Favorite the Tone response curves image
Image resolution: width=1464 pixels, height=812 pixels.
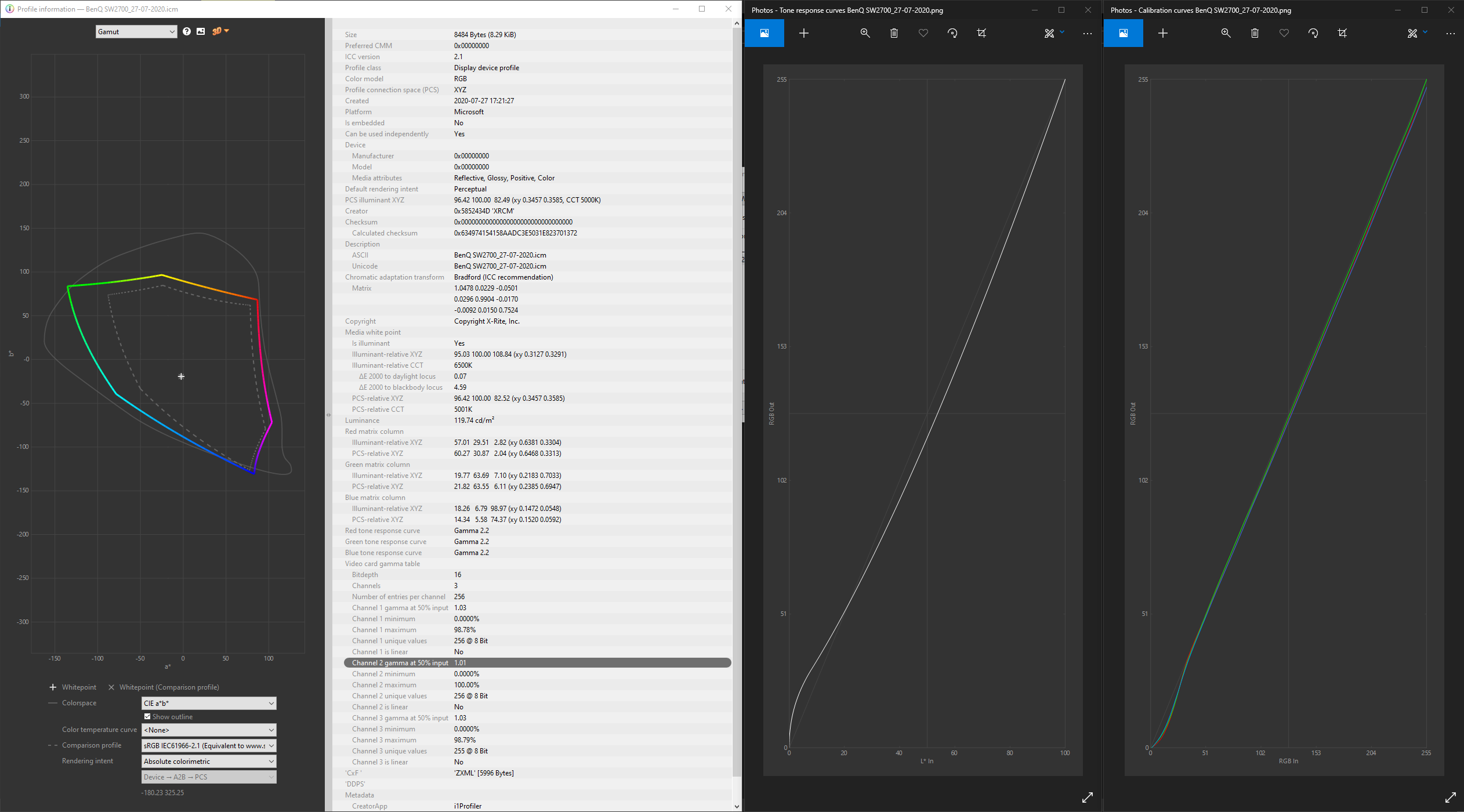tap(923, 33)
